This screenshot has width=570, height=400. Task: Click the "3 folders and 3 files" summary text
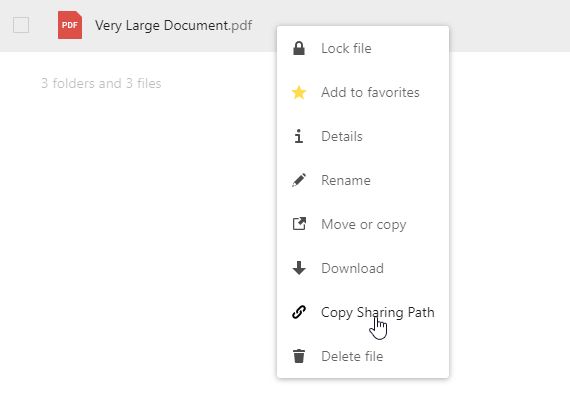click(101, 83)
